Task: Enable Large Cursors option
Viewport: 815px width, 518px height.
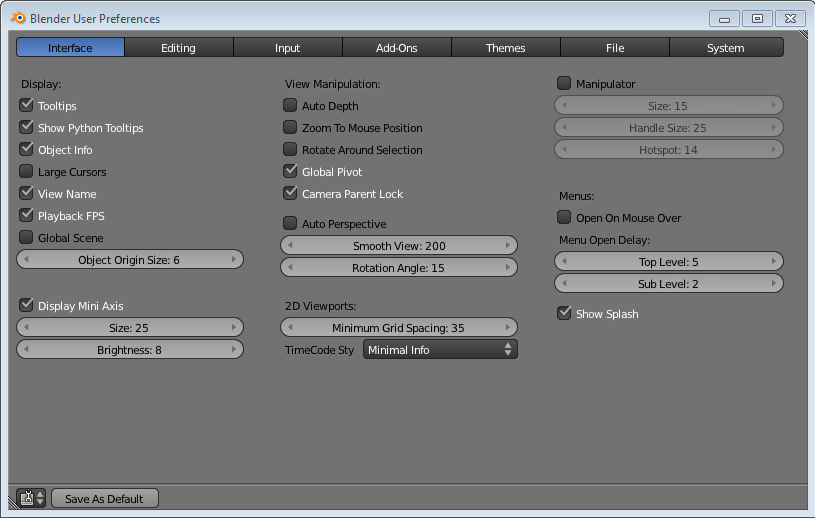Action: [26, 171]
